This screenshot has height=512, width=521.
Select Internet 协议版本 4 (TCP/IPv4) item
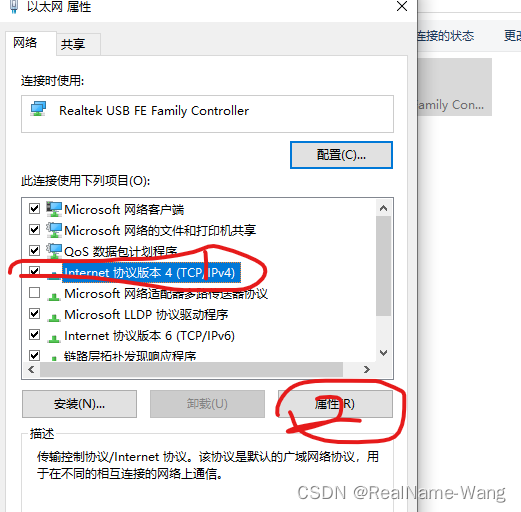pyautogui.click(x=149, y=272)
